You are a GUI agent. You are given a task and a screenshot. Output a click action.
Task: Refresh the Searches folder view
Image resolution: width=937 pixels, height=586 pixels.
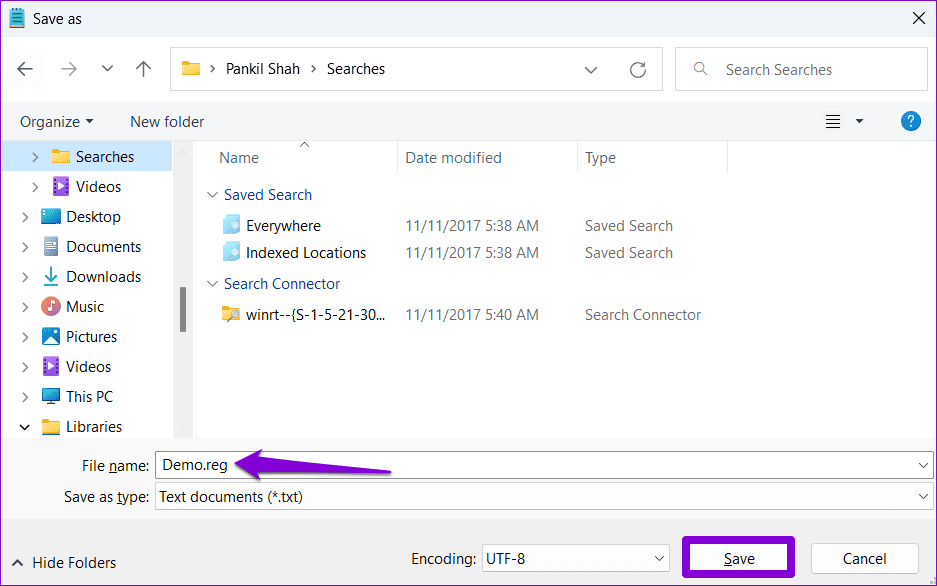pos(638,70)
